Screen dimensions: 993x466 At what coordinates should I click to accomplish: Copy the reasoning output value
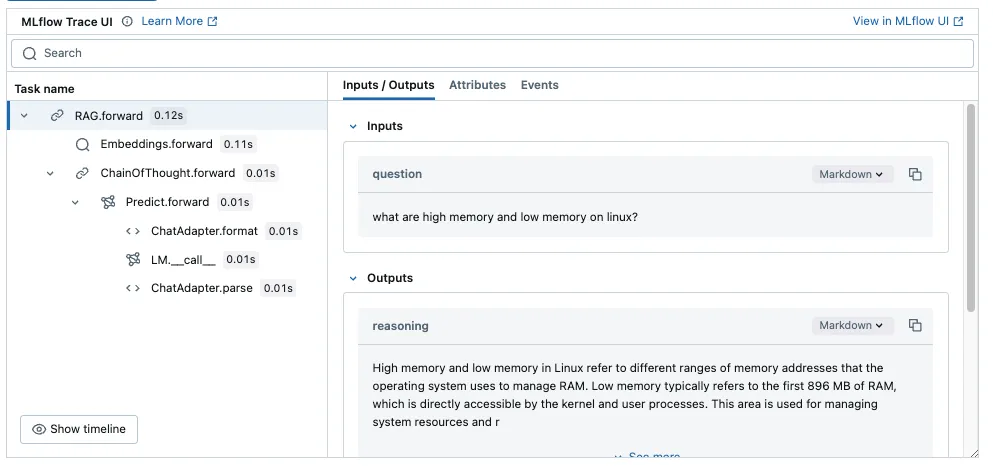(915, 325)
